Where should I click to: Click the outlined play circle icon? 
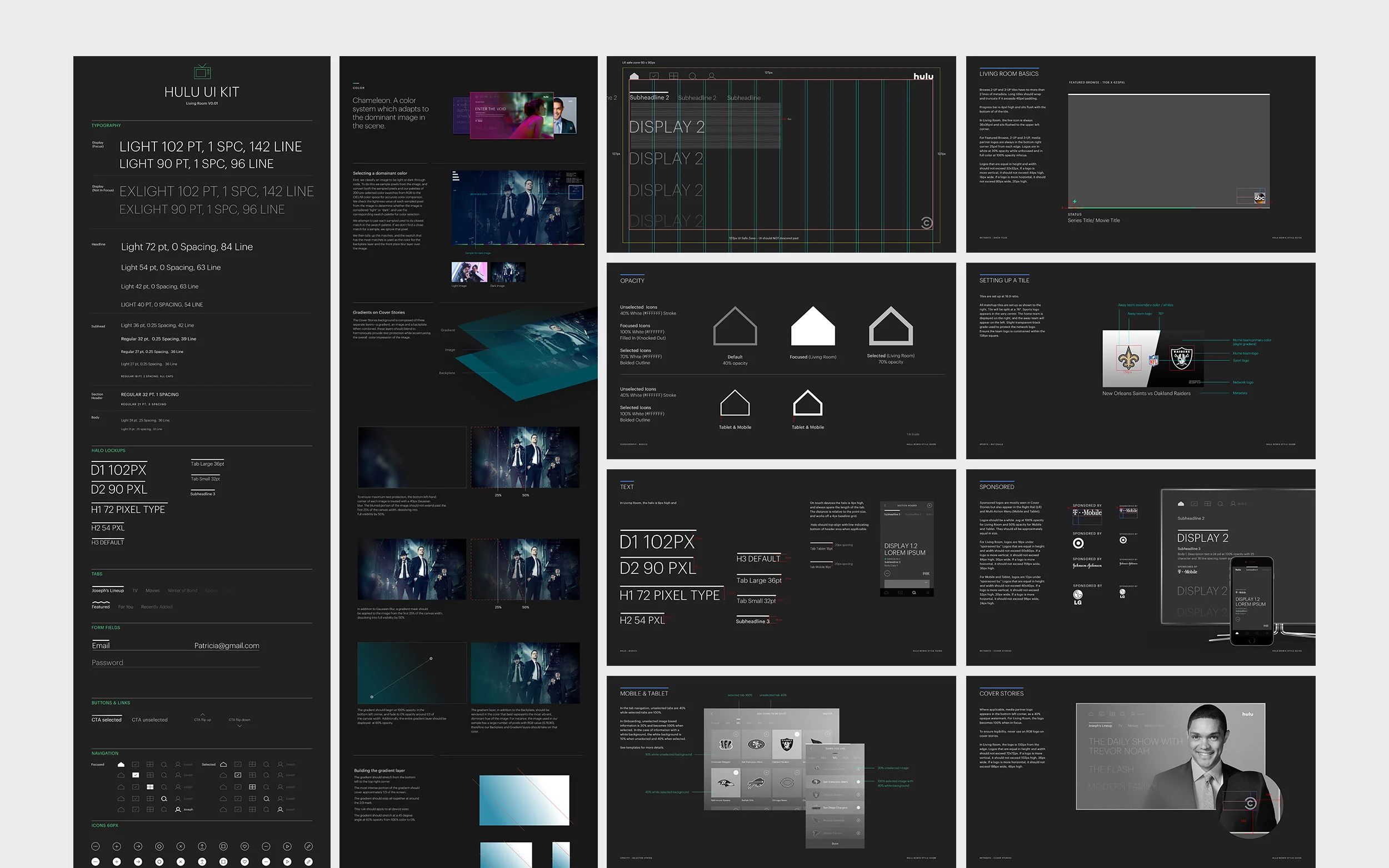[287, 846]
